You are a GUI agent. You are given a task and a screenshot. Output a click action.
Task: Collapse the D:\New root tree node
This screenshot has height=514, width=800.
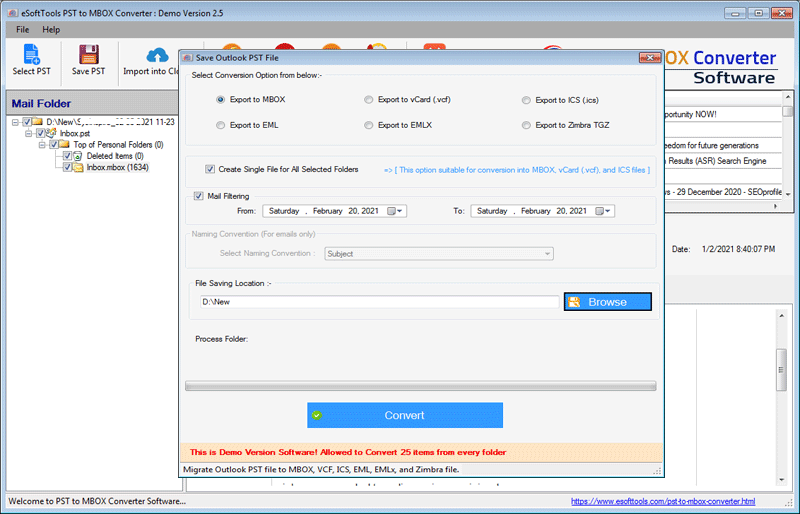coord(15,122)
